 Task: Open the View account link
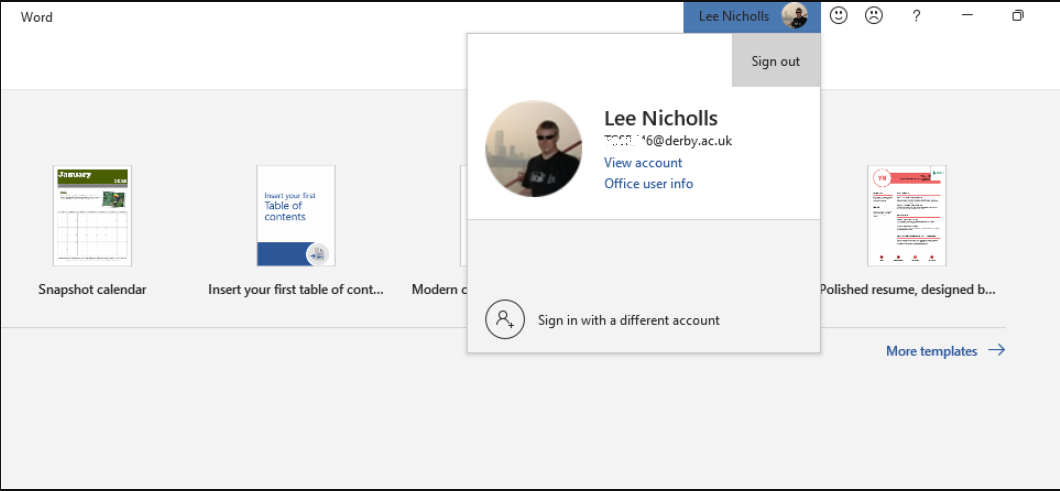point(643,162)
